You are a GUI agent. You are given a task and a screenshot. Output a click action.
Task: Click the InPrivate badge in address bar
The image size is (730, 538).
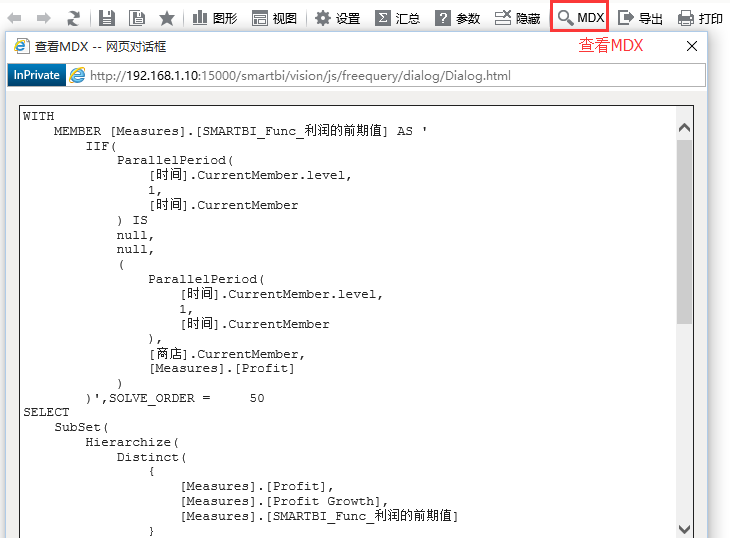coord(36,75)
